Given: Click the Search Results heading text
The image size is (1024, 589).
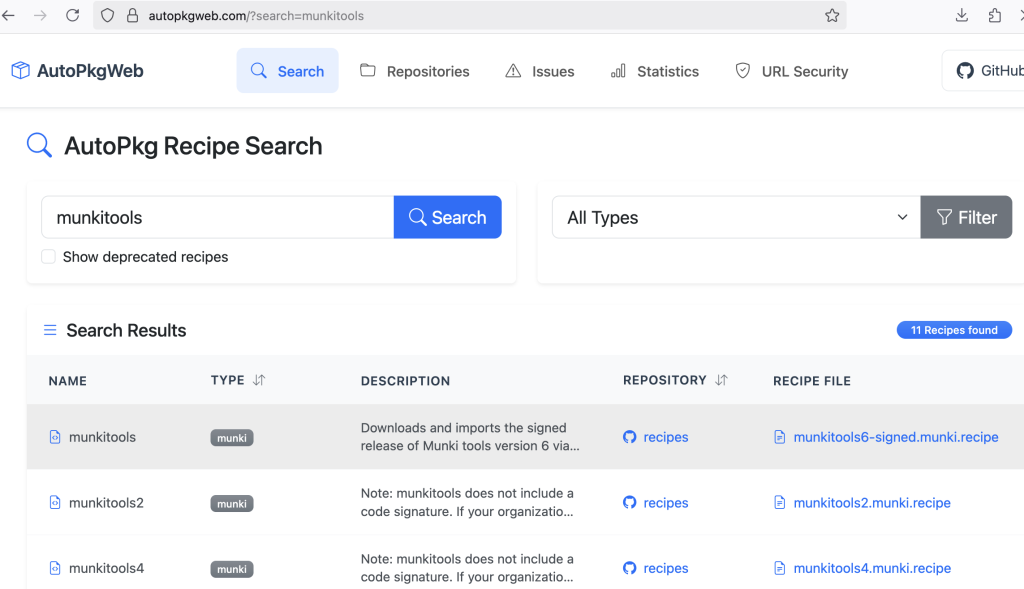Looking at the screenshot, I should tap(126, 330).
